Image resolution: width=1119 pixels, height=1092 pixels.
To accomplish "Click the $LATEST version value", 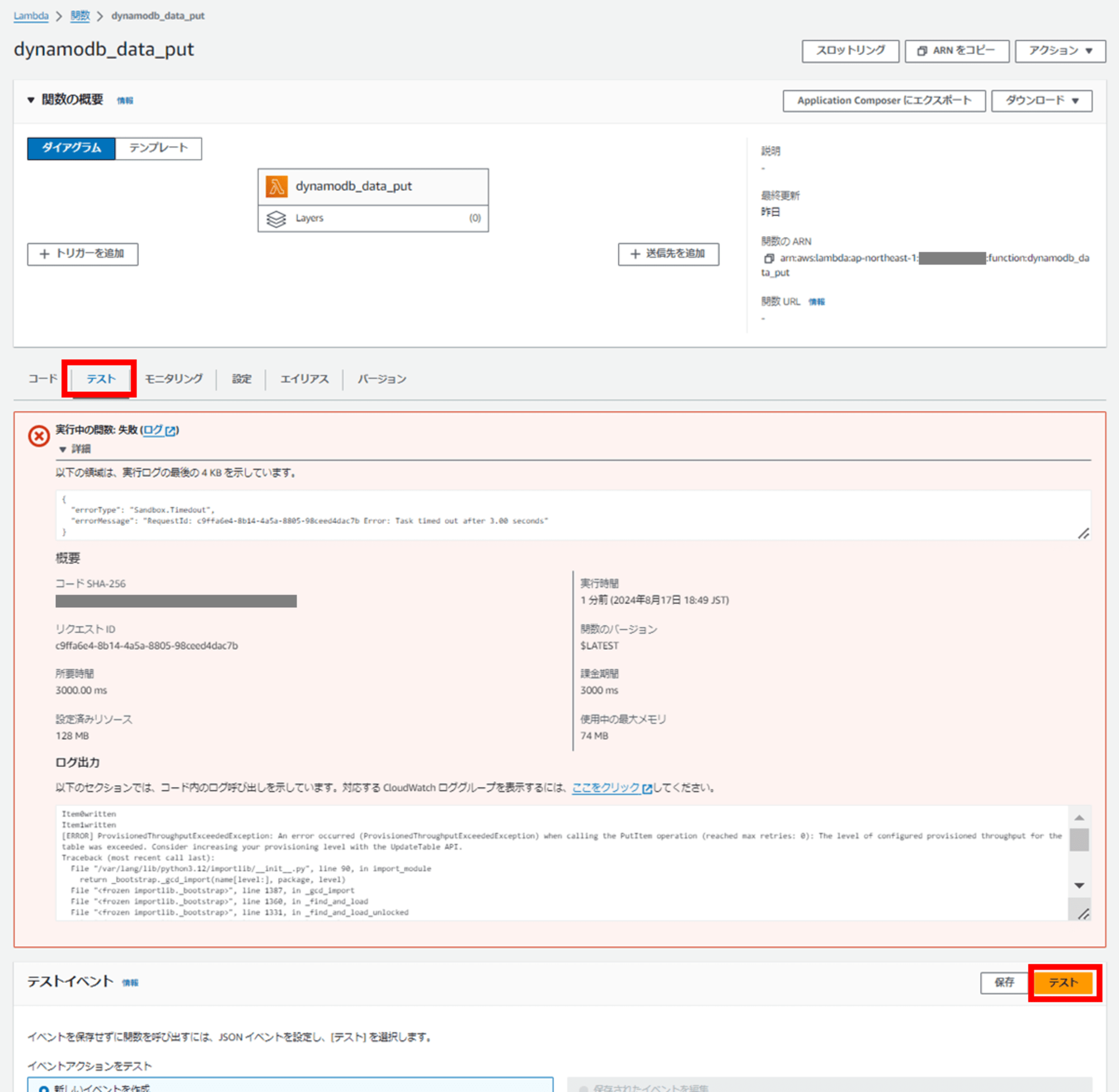I will (x=599, y=646).
